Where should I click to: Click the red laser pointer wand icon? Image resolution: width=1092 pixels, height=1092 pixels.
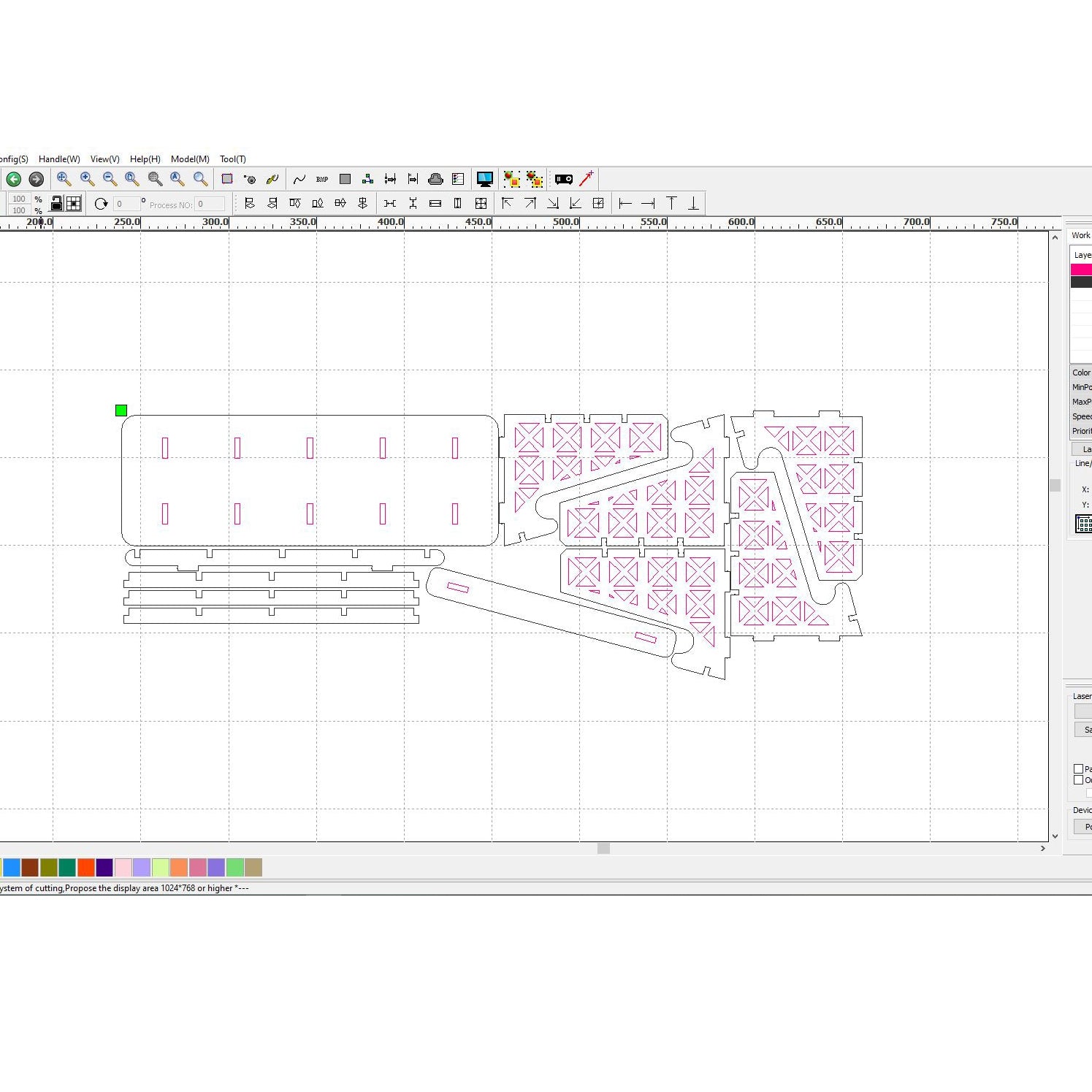click(x=587, y=179)
